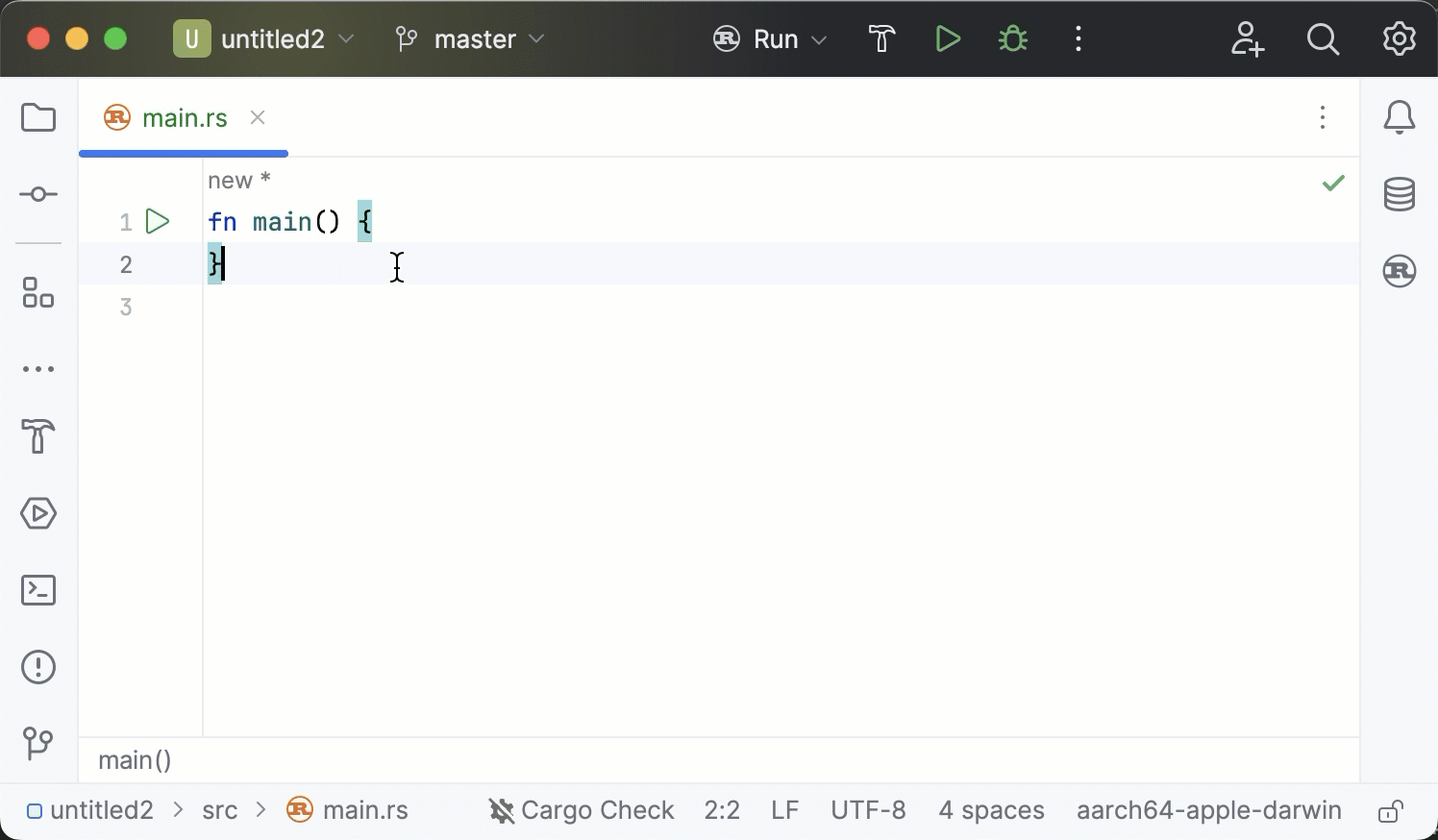This screenshot has width=1438, height=840.
Task: Open the master branch dropdown
Action: (470, 39)
